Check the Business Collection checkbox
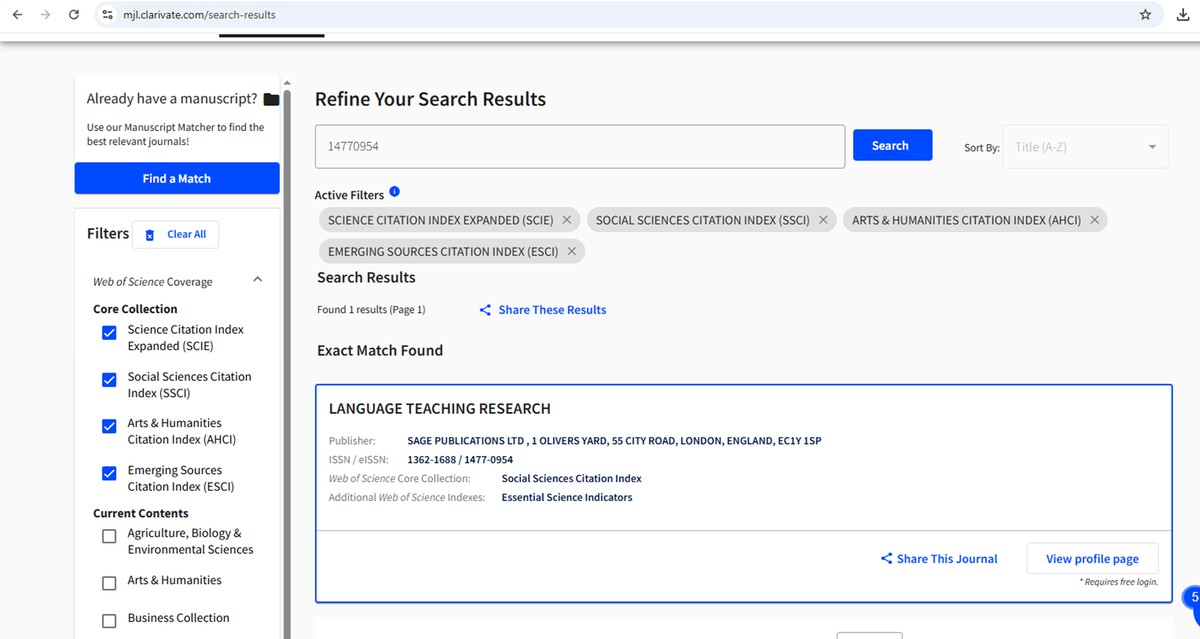 [x=110, y=620]
